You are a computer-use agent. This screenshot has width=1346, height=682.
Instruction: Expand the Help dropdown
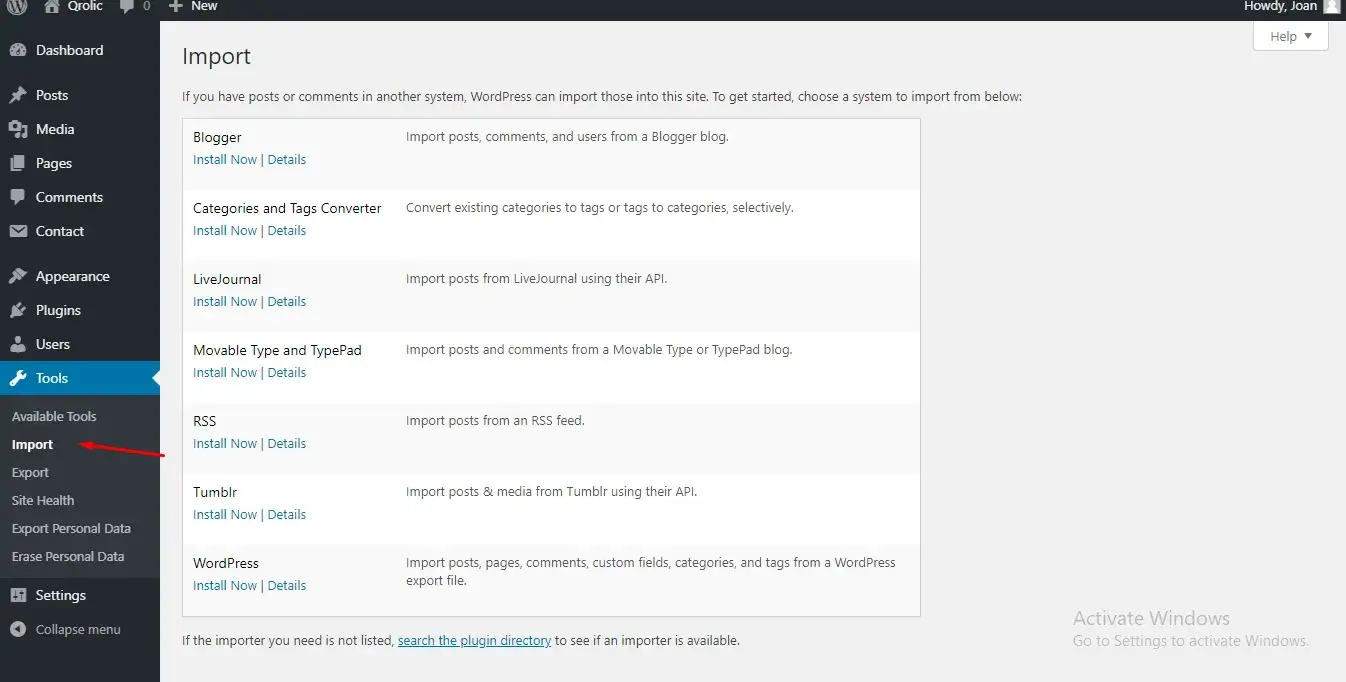(x=1290, y=37)
